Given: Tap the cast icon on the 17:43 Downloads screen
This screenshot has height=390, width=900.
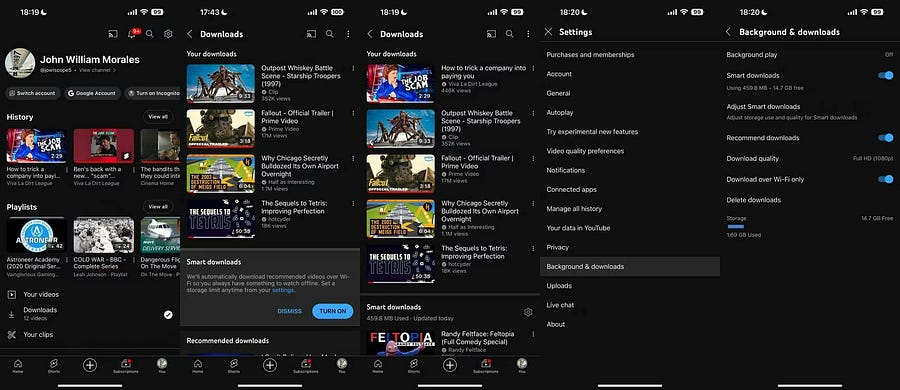Looking at the screenshot, I should pyautogui.click(x=311, y=34).
